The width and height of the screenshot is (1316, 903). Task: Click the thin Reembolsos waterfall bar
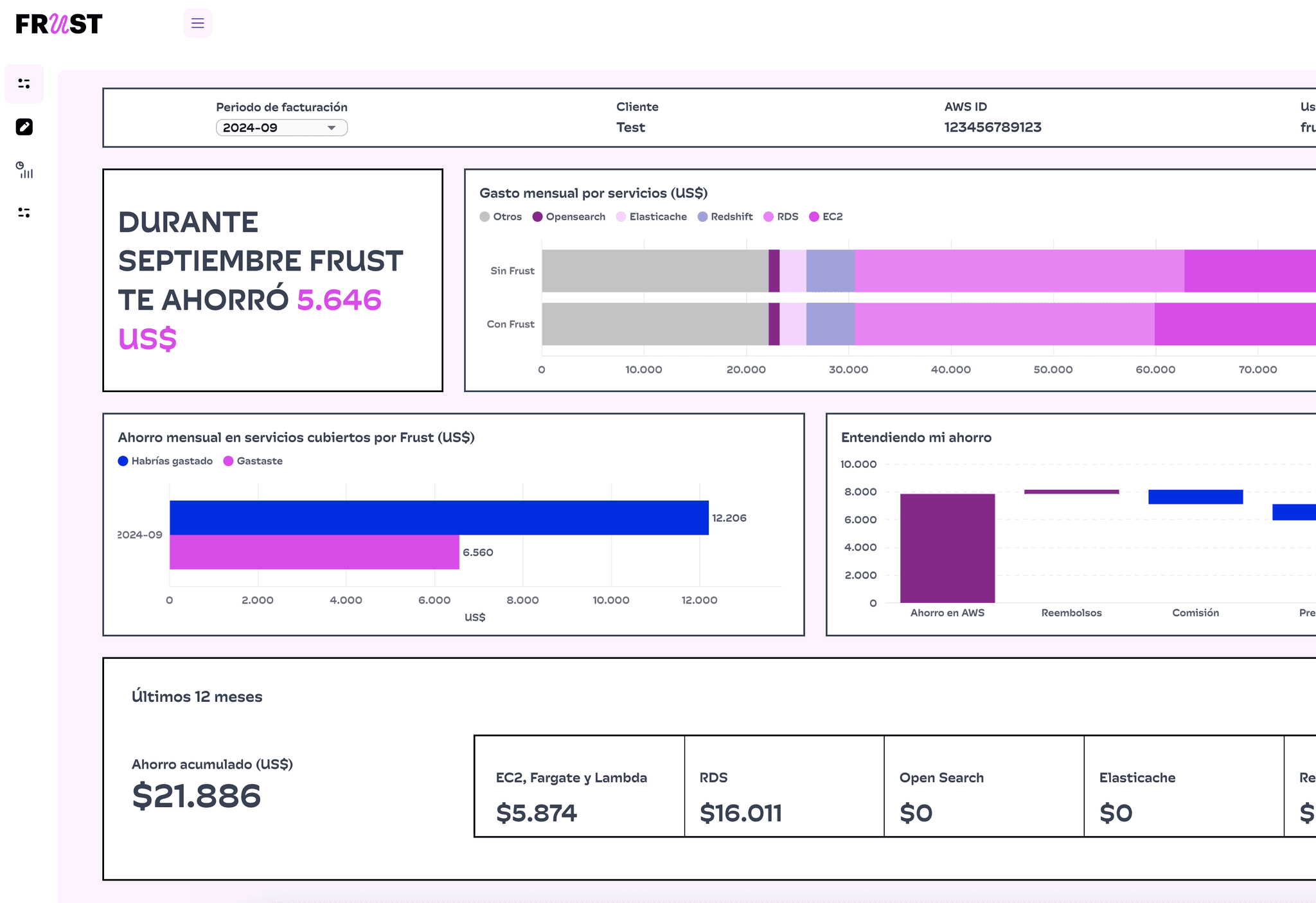pos(1071,492)
